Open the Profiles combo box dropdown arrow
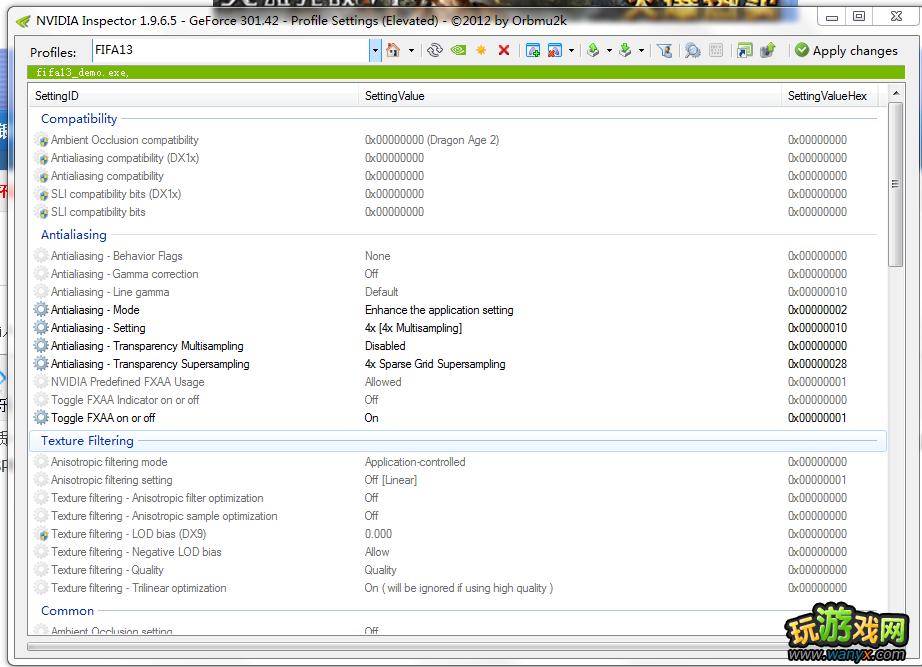This screenshot has height=667, width=922. 375,51
